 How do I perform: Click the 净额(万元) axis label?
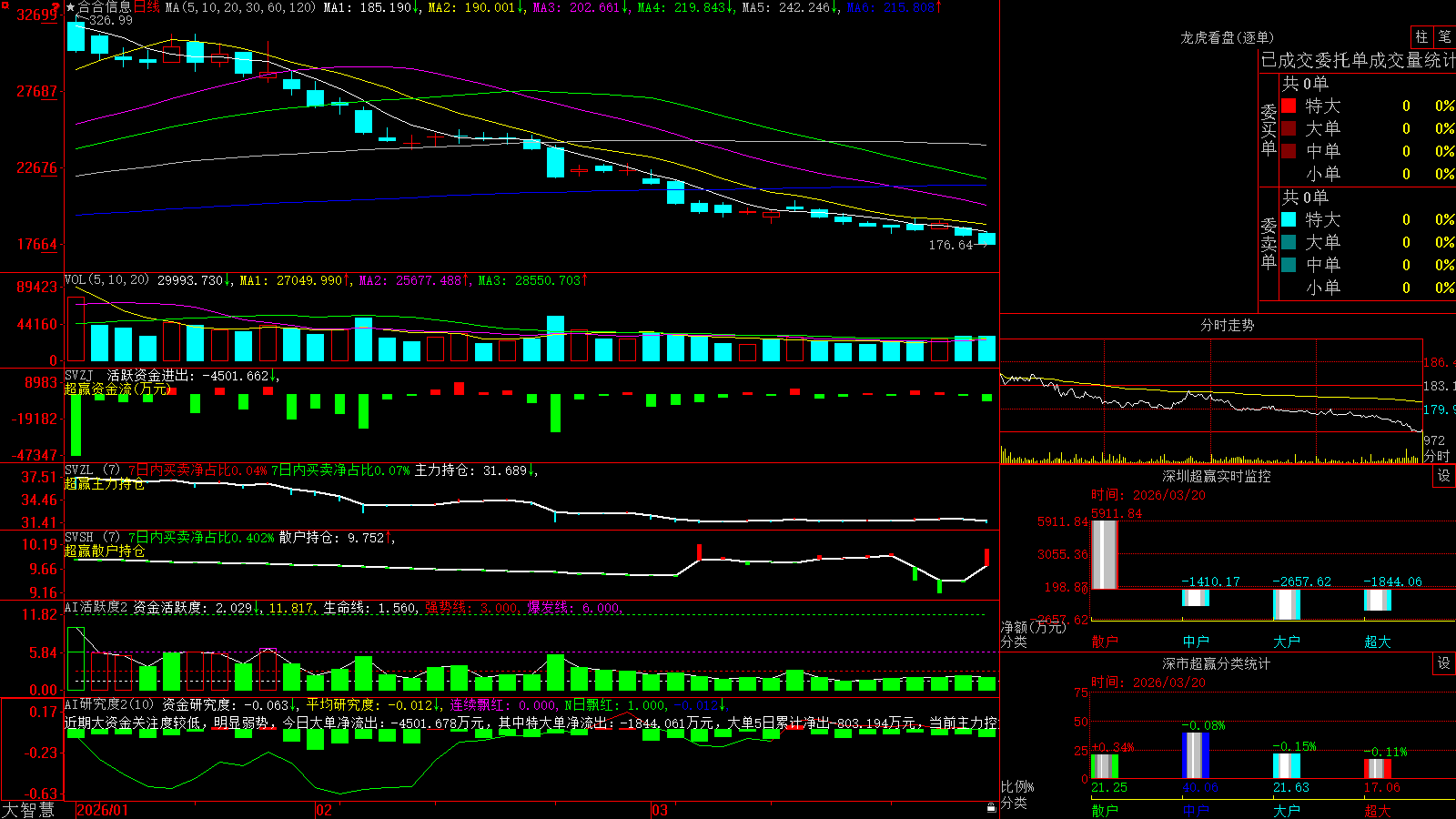1033,627
